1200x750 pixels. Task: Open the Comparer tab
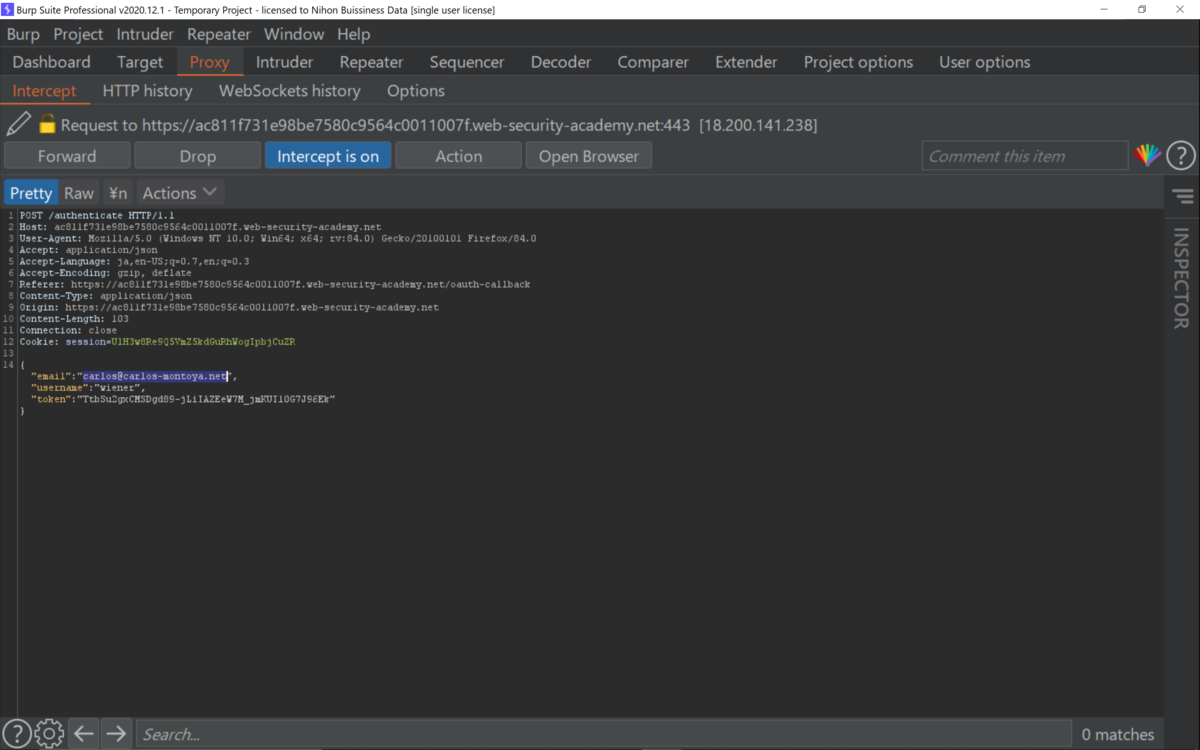(x=653, y=62)
